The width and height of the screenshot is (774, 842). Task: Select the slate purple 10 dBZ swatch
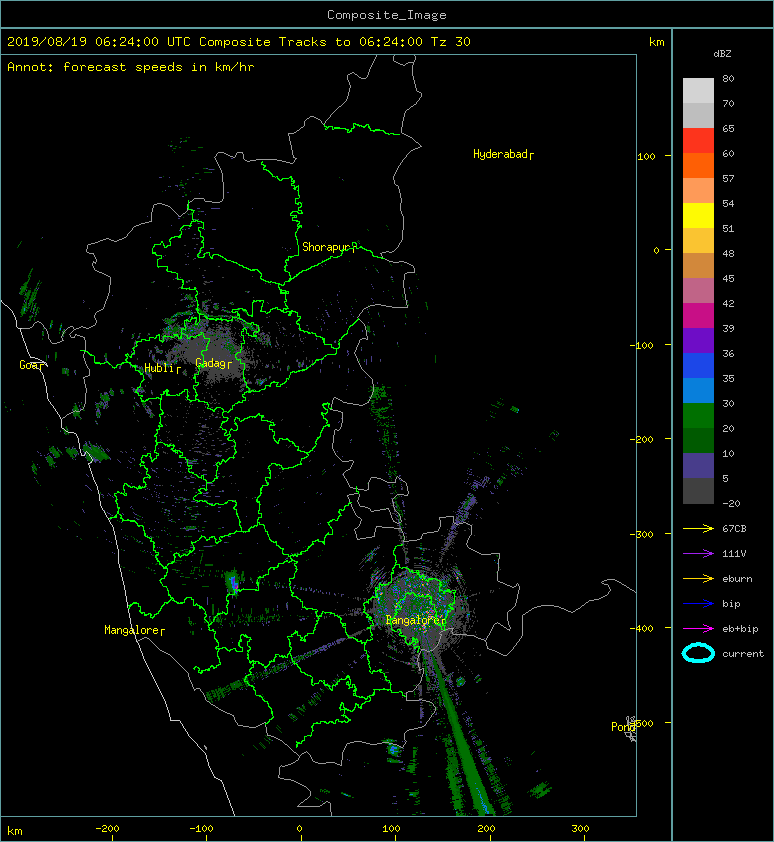click(x=698, y=466)
